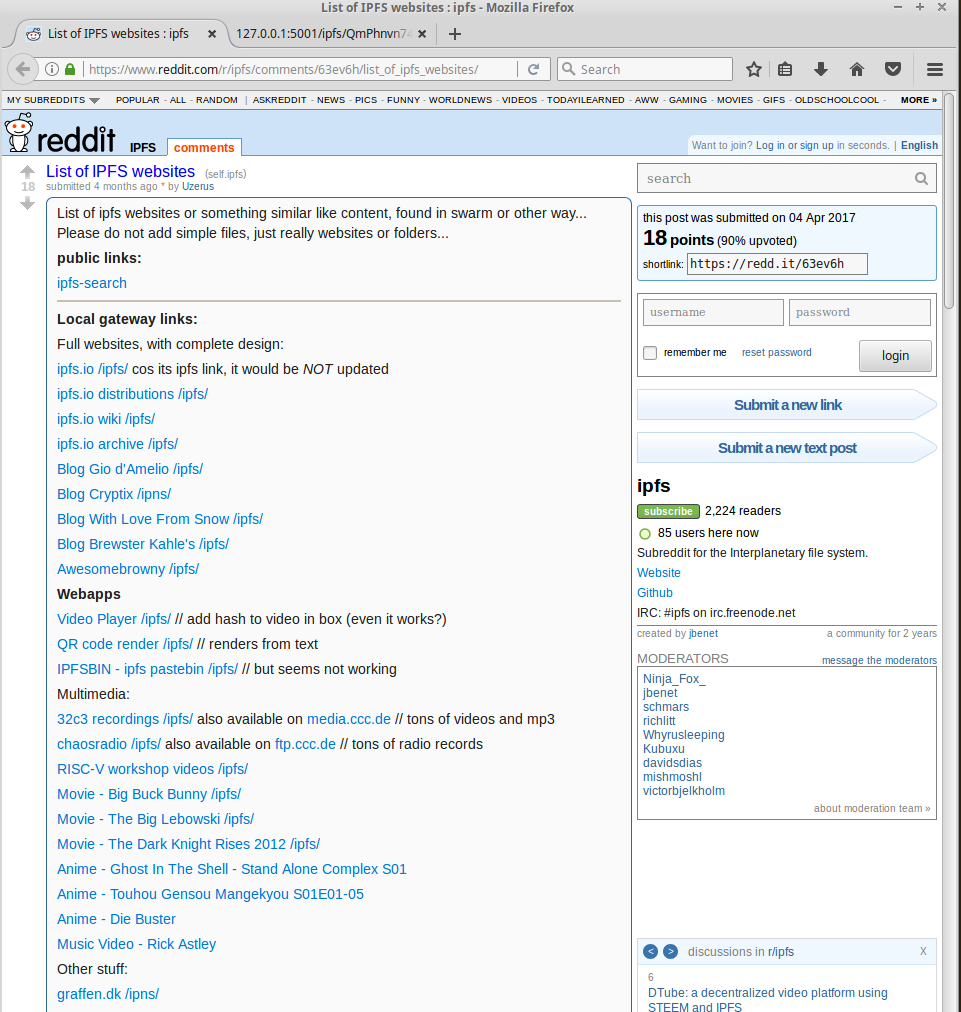Open Movie - Big Buck Bunny /ipfs/ link

click(149, 794)
